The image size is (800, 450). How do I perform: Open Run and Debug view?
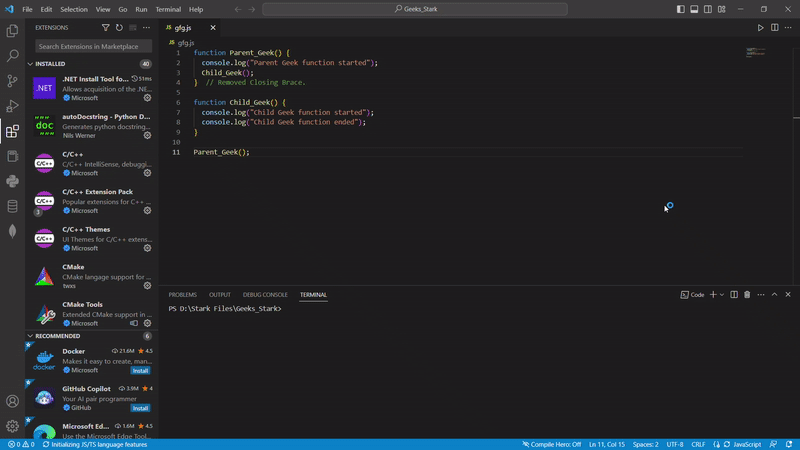12,106
